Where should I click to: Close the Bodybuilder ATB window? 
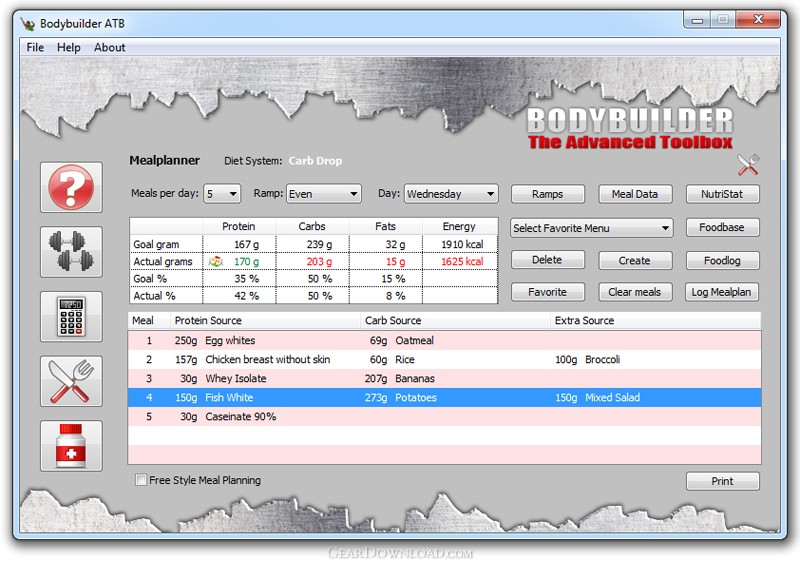click(758, 19)
